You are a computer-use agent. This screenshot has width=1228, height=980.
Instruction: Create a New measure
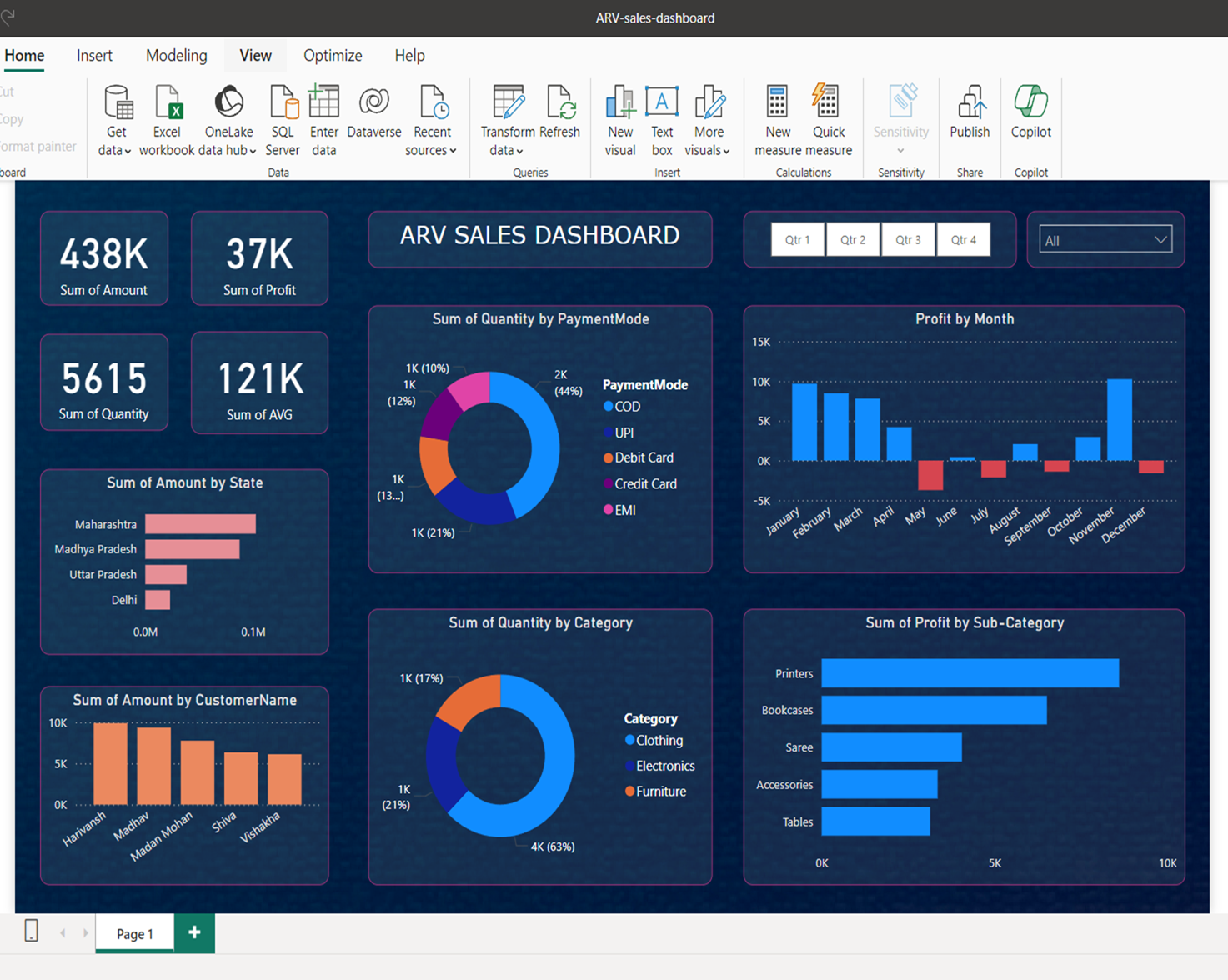[x=776, y=117]
